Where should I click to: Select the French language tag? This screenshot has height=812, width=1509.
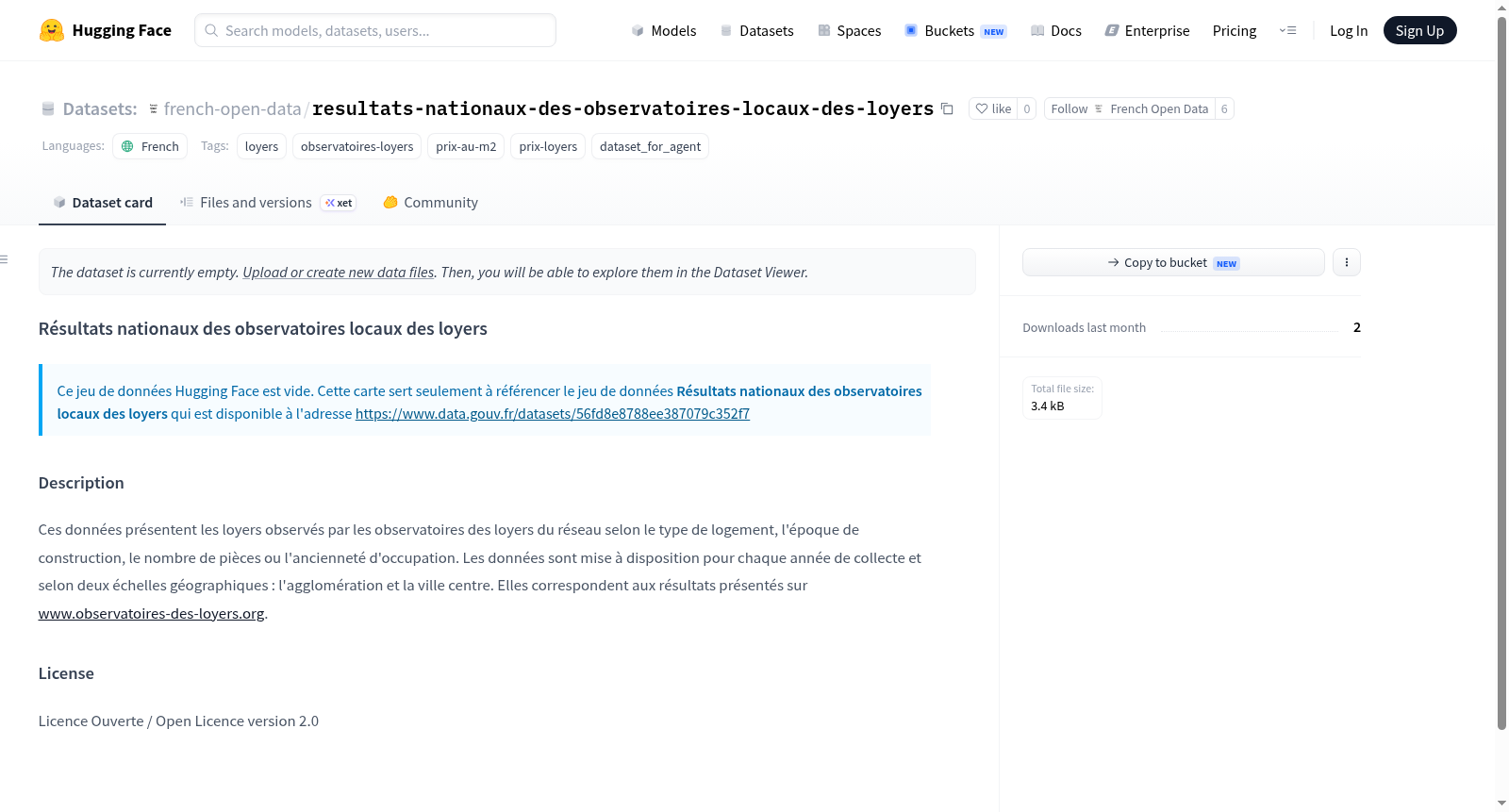tap(150, 146)
